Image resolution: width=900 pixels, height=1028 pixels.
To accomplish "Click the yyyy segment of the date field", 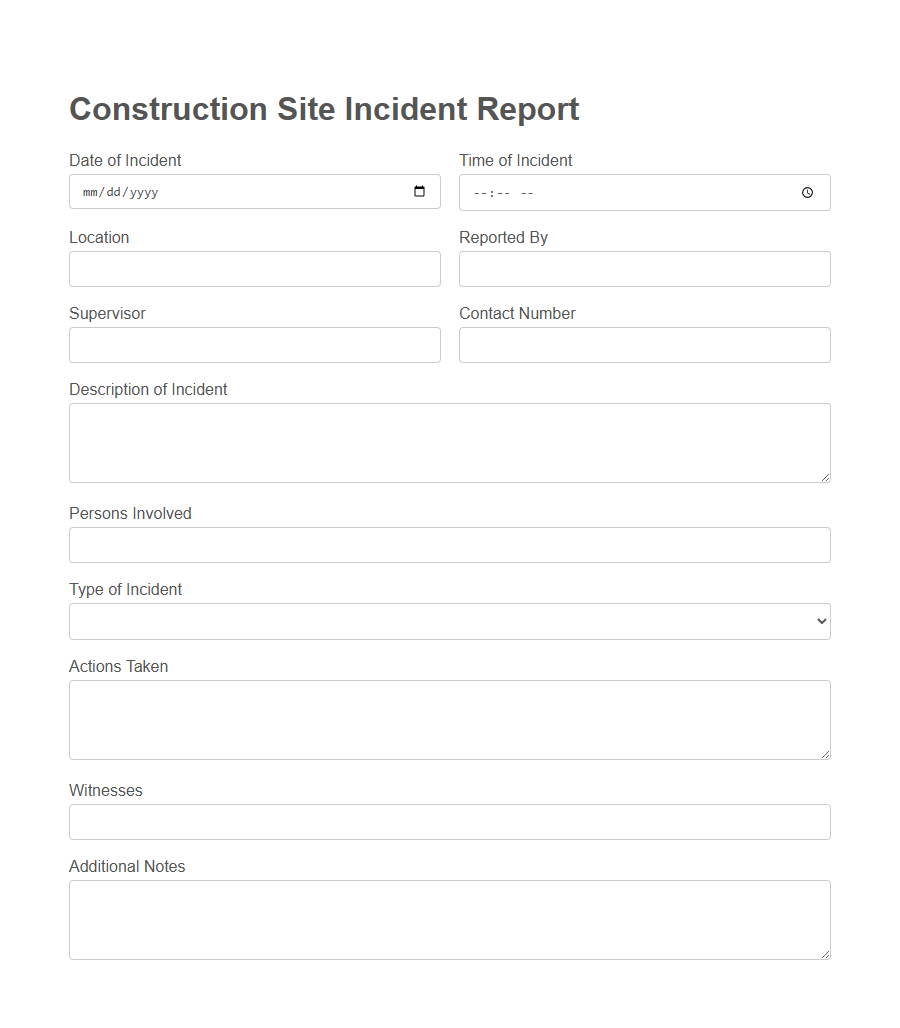I will tap(142, 191).
